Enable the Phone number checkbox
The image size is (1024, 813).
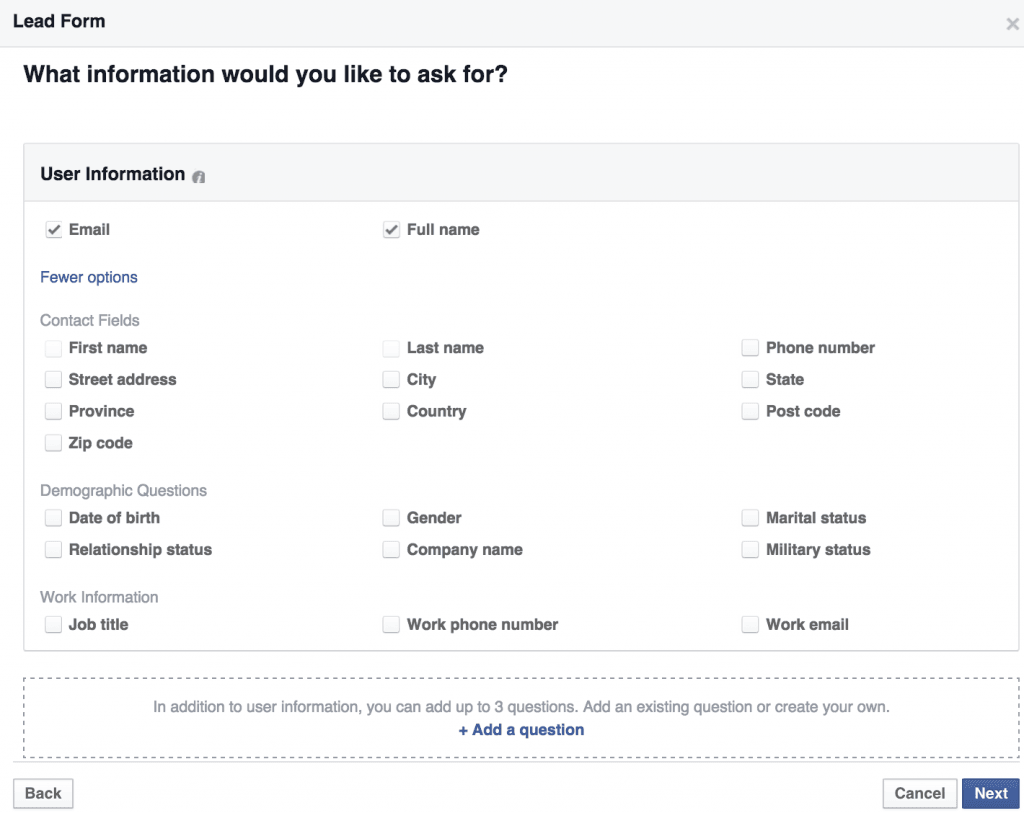pyautogui.click(x=750, y=348)
